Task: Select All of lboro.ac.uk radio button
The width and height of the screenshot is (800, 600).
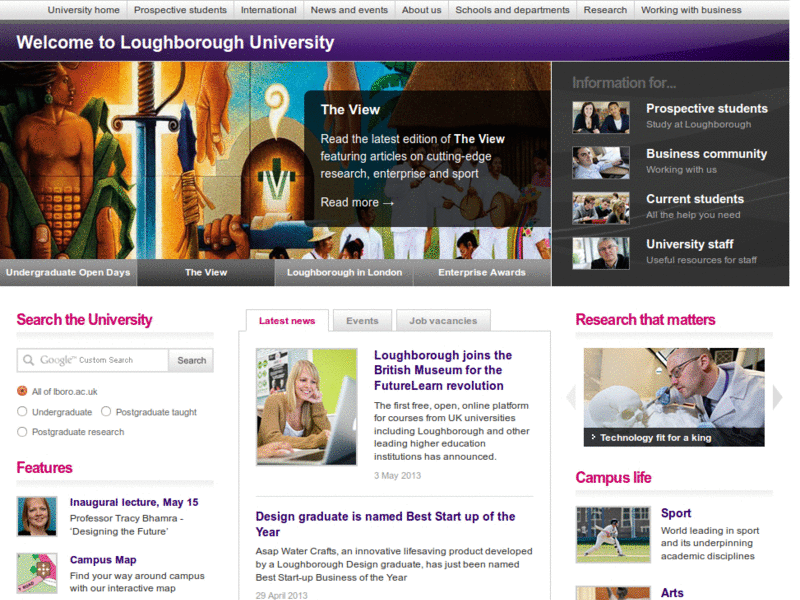Action: 22,391
